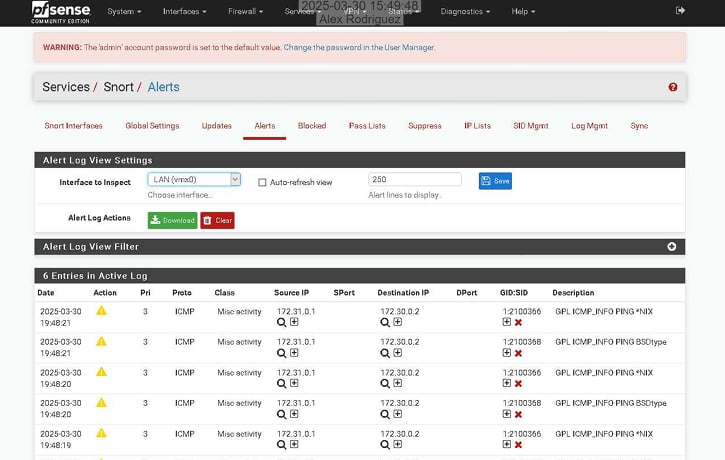Click warning triangle for 19:48:19 PING *NIX alert
This screenshot has height=460, width=725.
101,433
